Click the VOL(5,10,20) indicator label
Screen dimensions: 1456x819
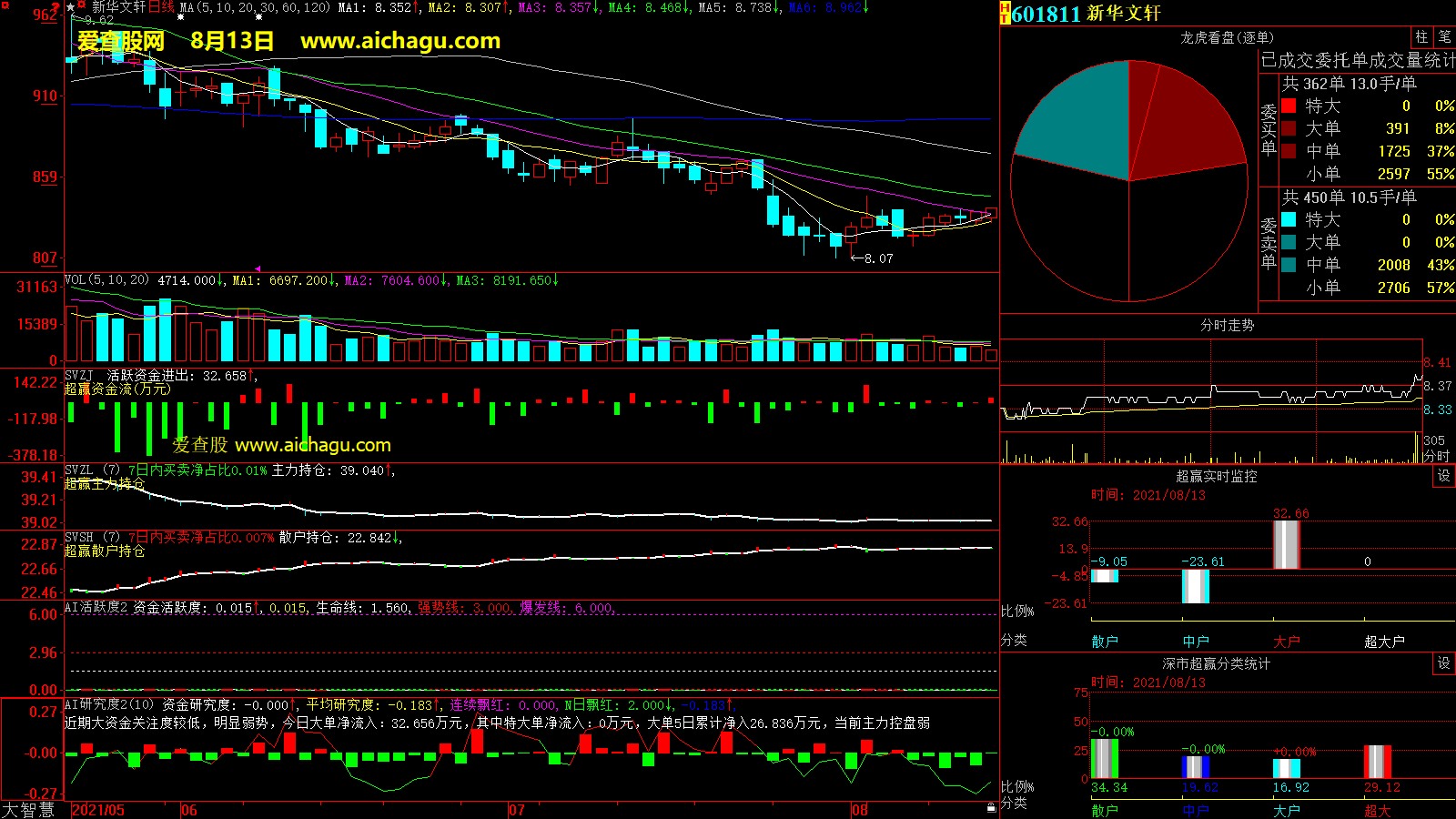106,280
